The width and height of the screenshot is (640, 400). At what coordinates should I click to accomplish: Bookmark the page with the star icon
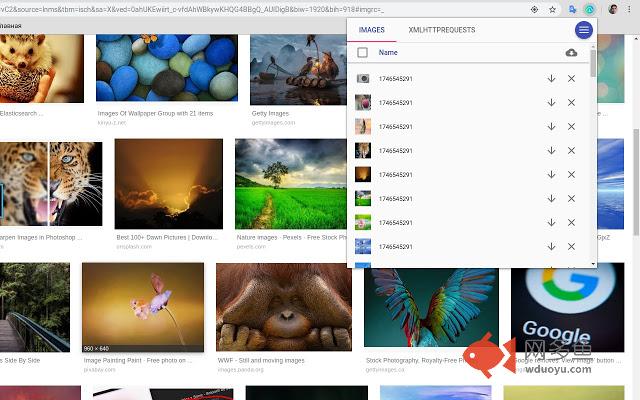(x=552, y=9)
